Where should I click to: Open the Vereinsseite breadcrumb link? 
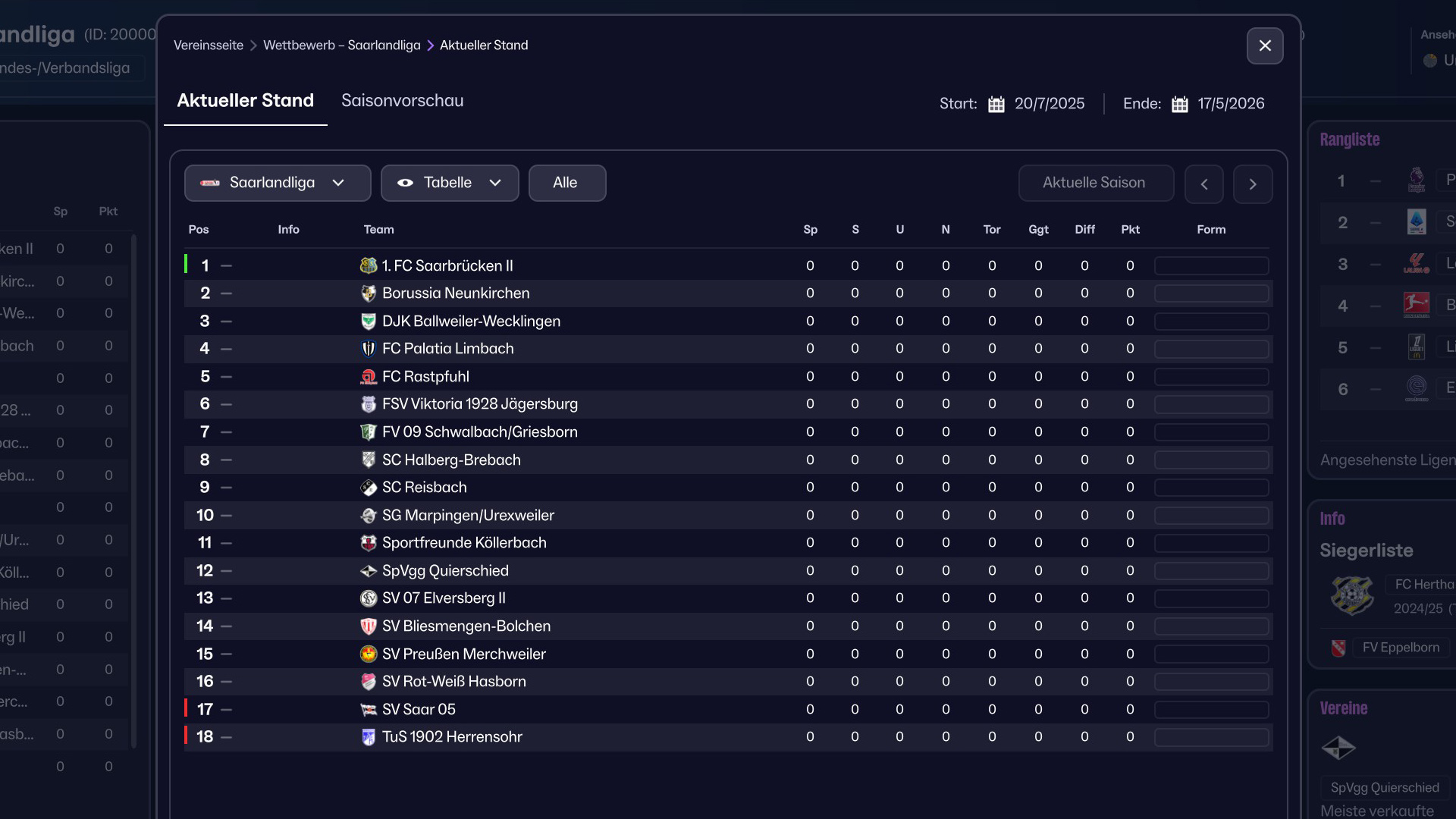click(209, 45)
